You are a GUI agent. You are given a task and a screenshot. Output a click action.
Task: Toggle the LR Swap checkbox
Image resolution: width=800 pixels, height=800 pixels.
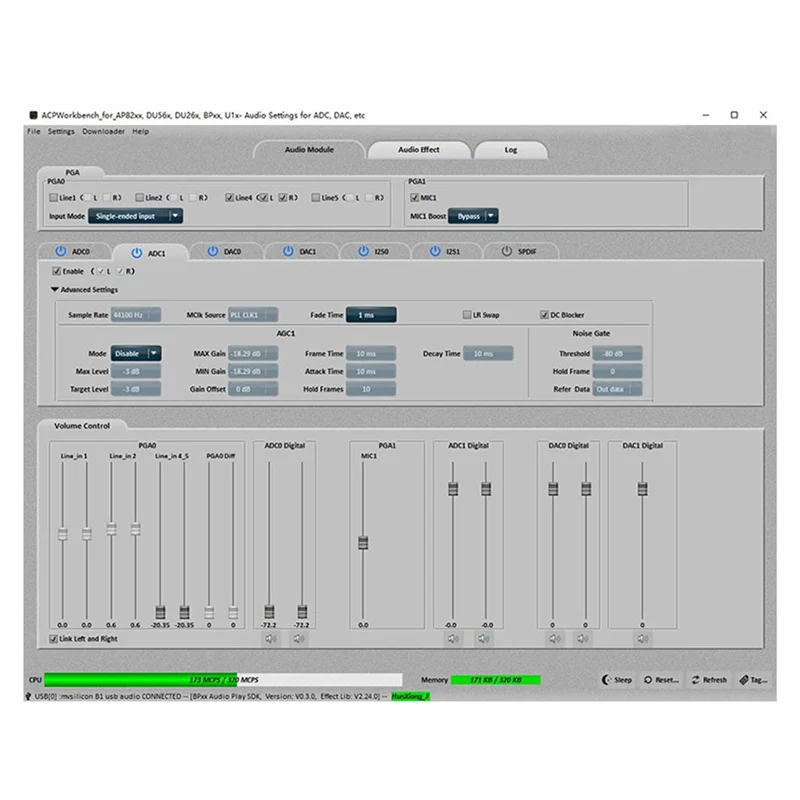point(466,314)
